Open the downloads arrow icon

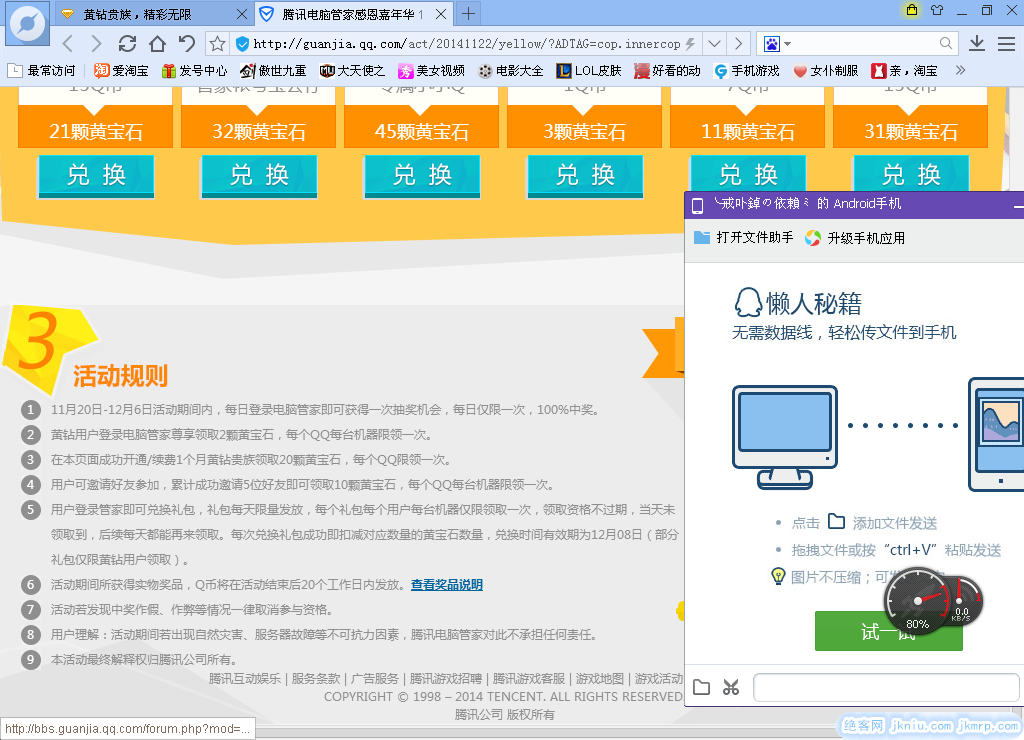click(977, 43)
